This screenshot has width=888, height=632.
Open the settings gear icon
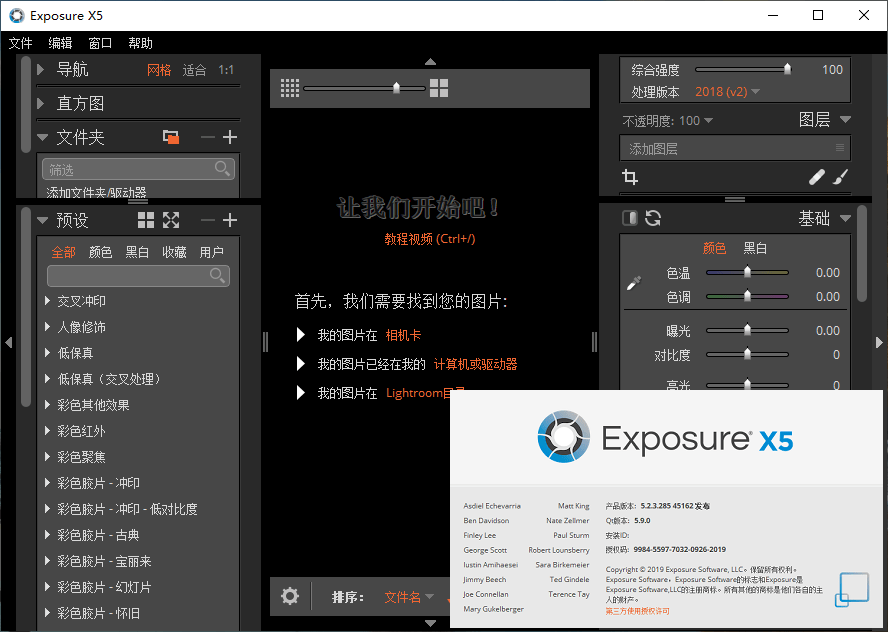coord(290,596)
